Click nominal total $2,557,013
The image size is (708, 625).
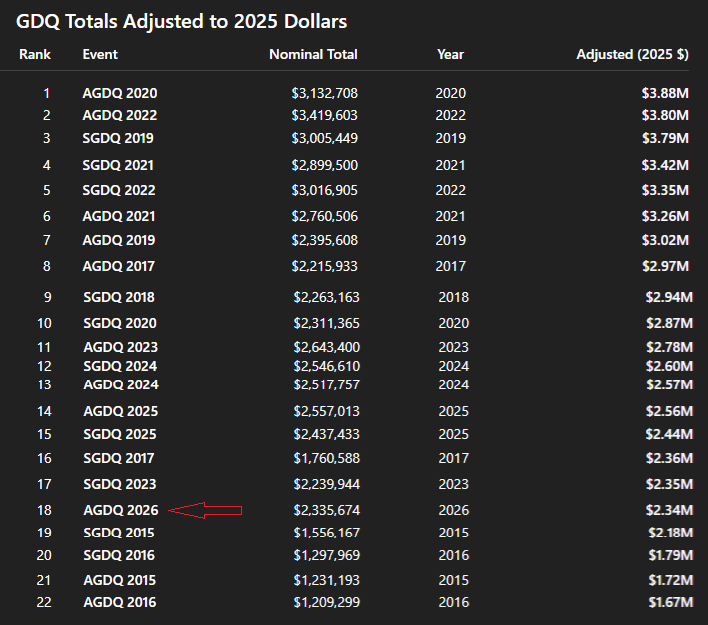327,411
